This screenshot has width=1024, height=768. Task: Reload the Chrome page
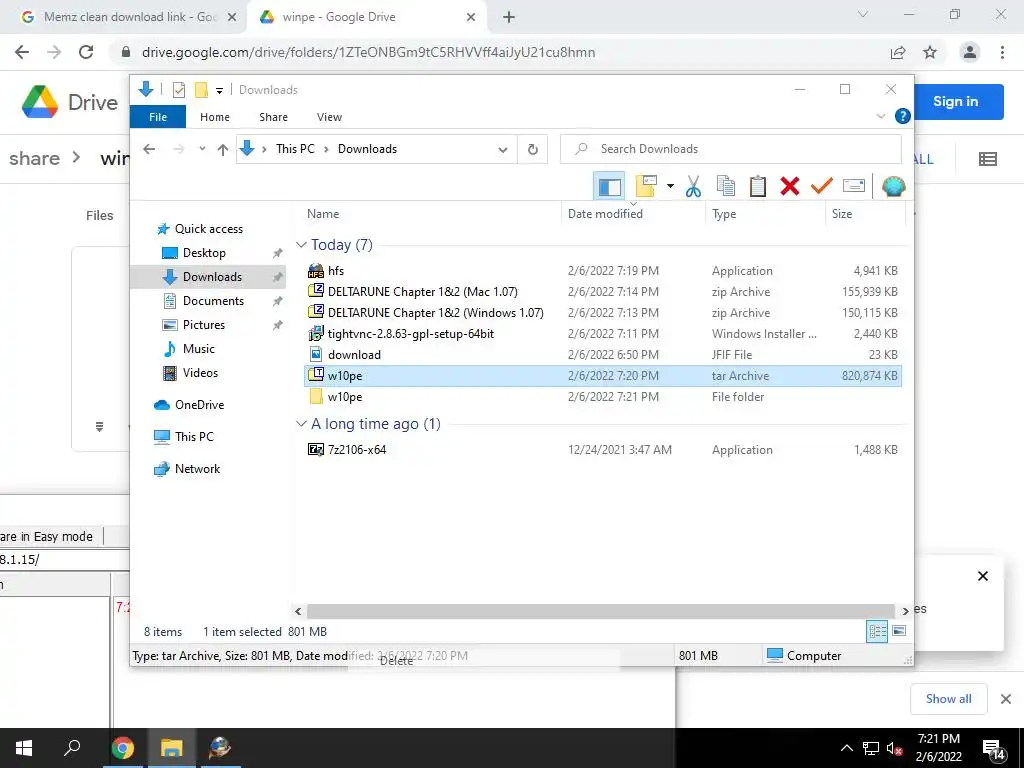point(86,52)
